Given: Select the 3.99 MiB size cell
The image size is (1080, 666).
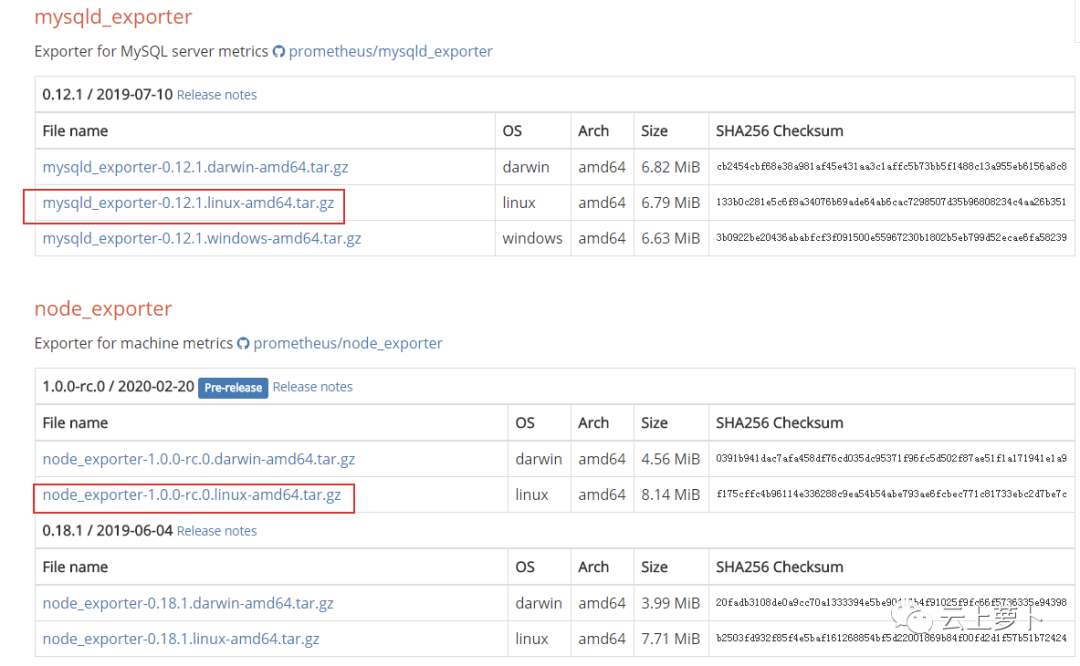Looking at the screenshot, I should (670, 603).
